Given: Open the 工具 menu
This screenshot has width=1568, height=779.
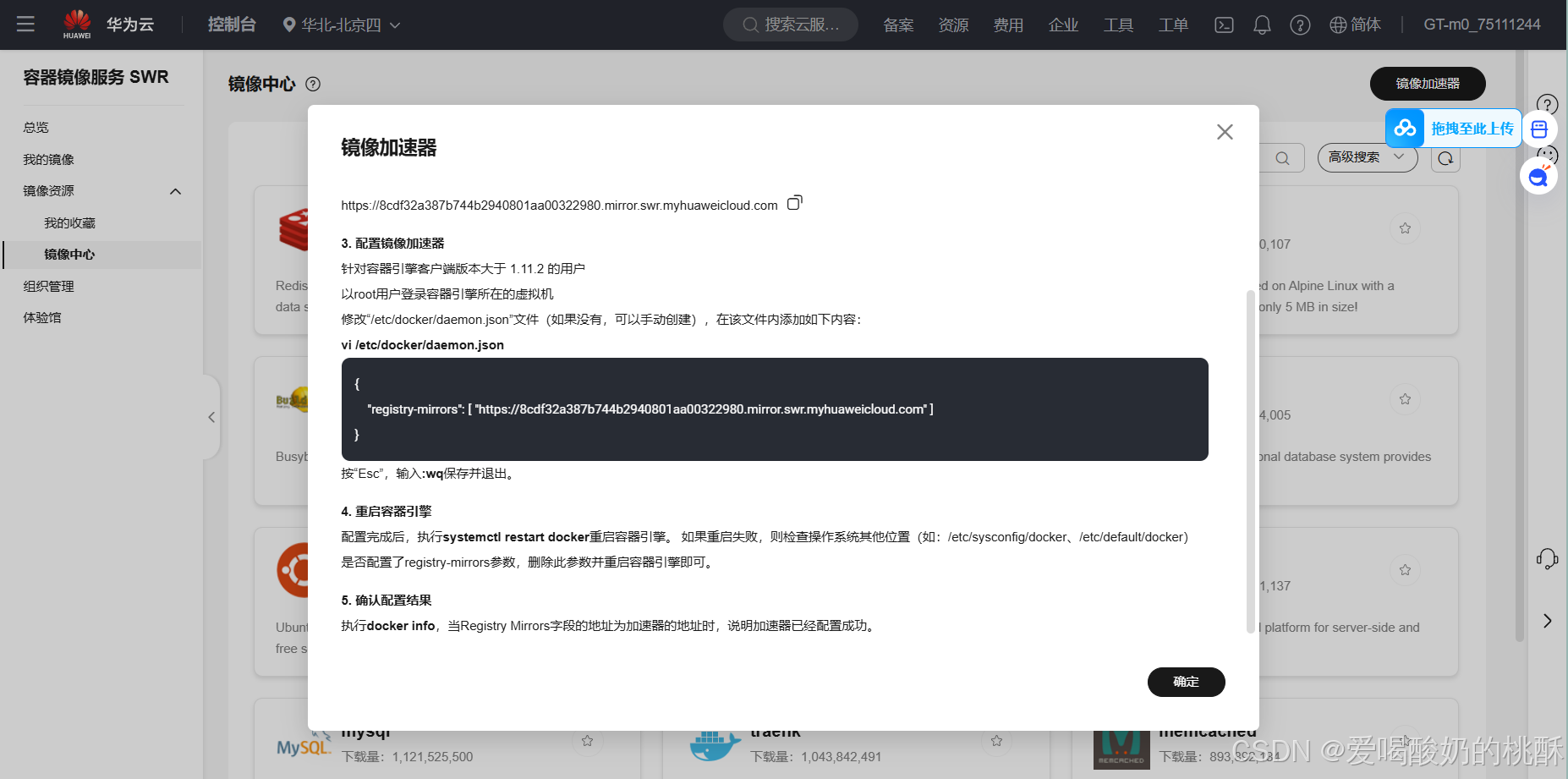Looking at the screenshot, I should tap(1118, 25).
